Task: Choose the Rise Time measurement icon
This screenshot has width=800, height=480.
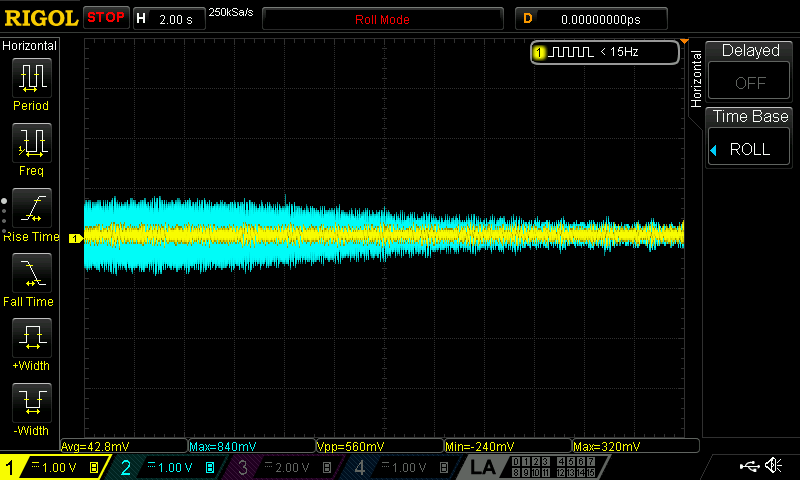Action: pyautogui.click(x=31, y=210)
